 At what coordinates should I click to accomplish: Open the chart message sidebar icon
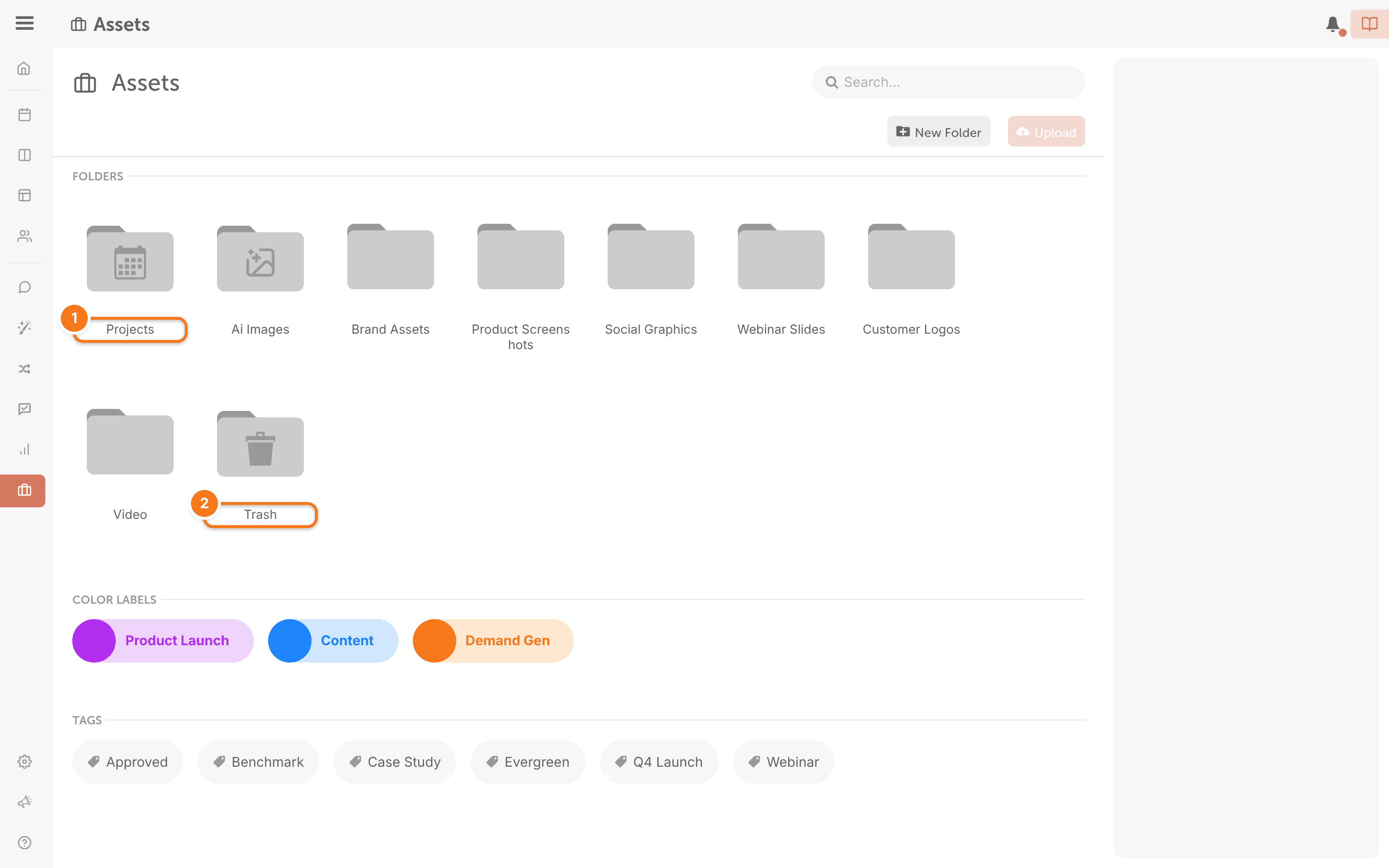tap(24, 409)
